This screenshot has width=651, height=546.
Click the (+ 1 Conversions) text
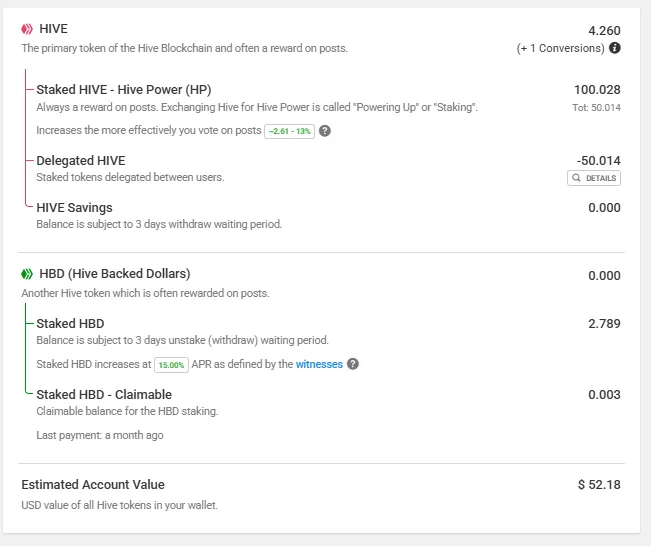point(560,48)
